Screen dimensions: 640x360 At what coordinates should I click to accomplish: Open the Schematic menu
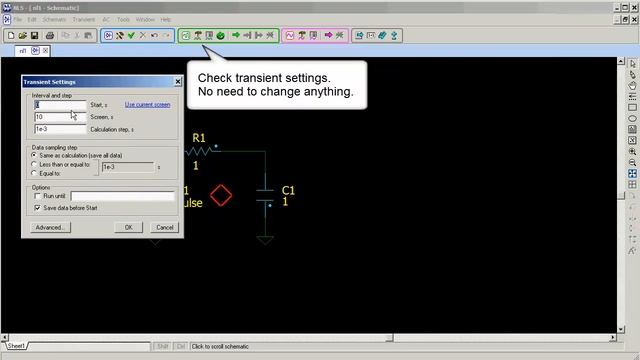click(x=54, y=20)
